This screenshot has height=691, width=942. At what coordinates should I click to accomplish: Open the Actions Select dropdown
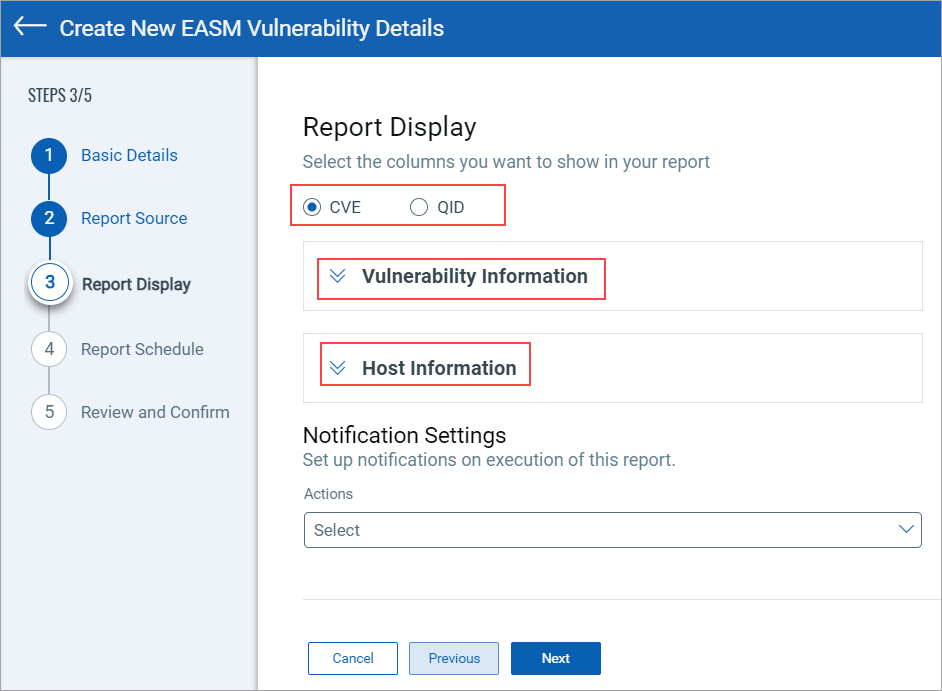[613, 530]
